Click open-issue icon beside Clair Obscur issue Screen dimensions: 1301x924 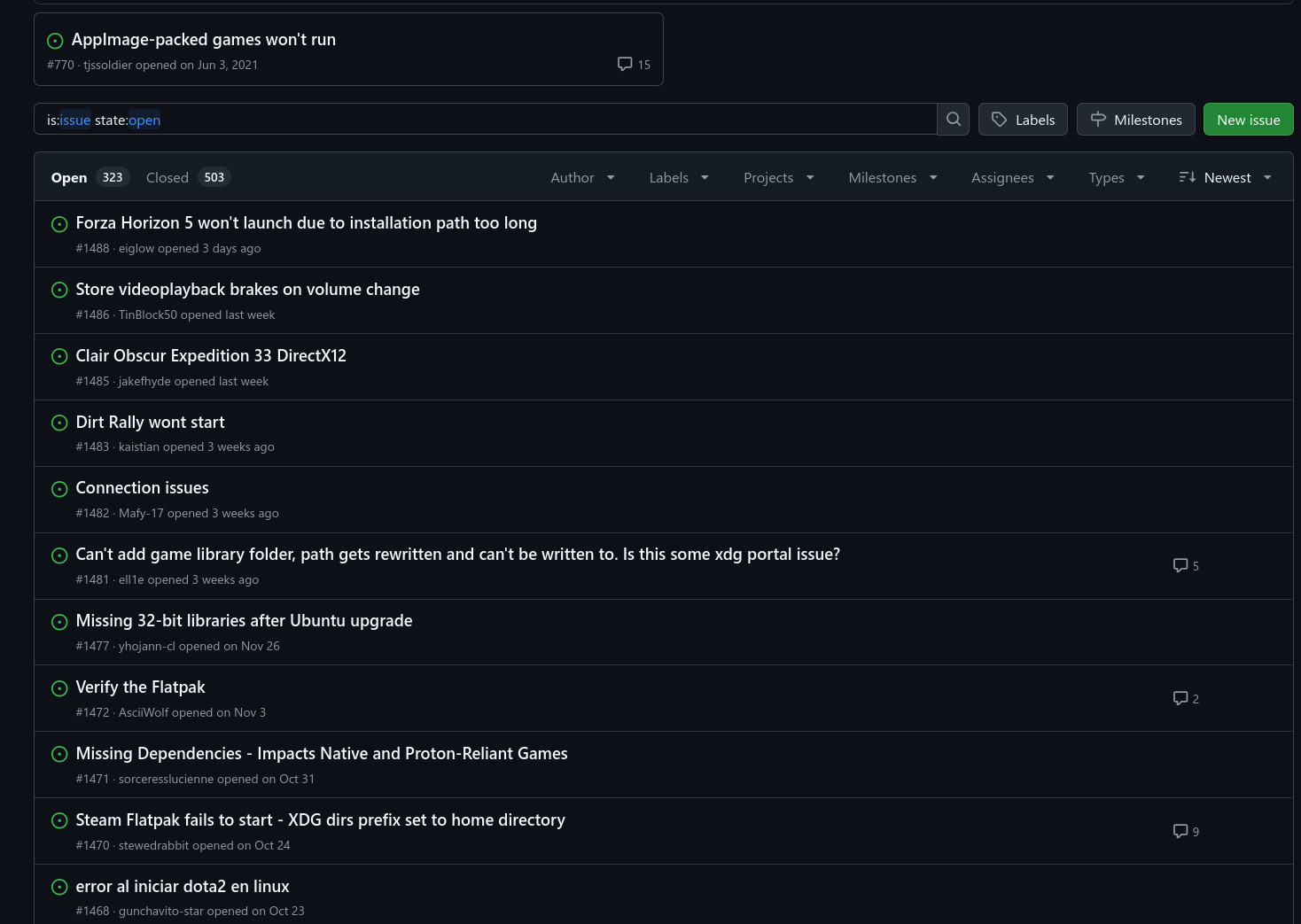59,357
